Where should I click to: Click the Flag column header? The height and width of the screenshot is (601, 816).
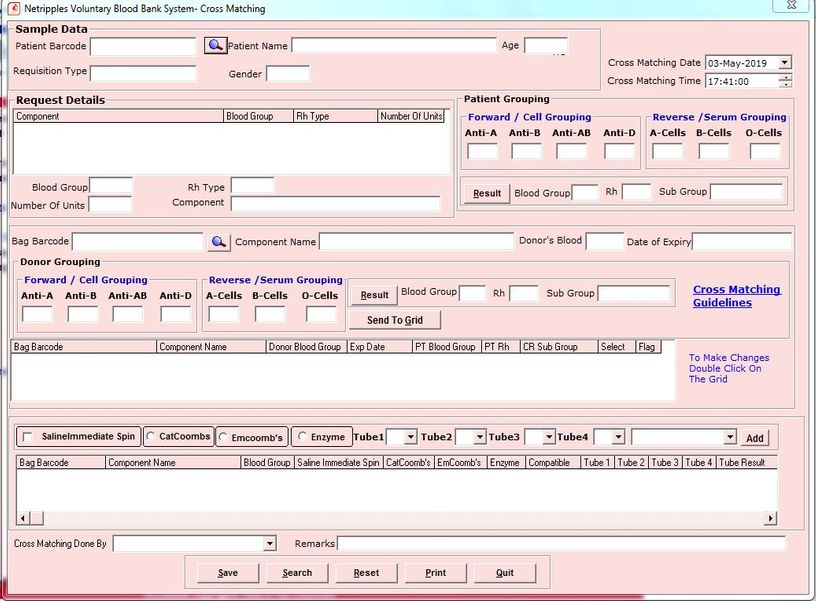[648, 347]
